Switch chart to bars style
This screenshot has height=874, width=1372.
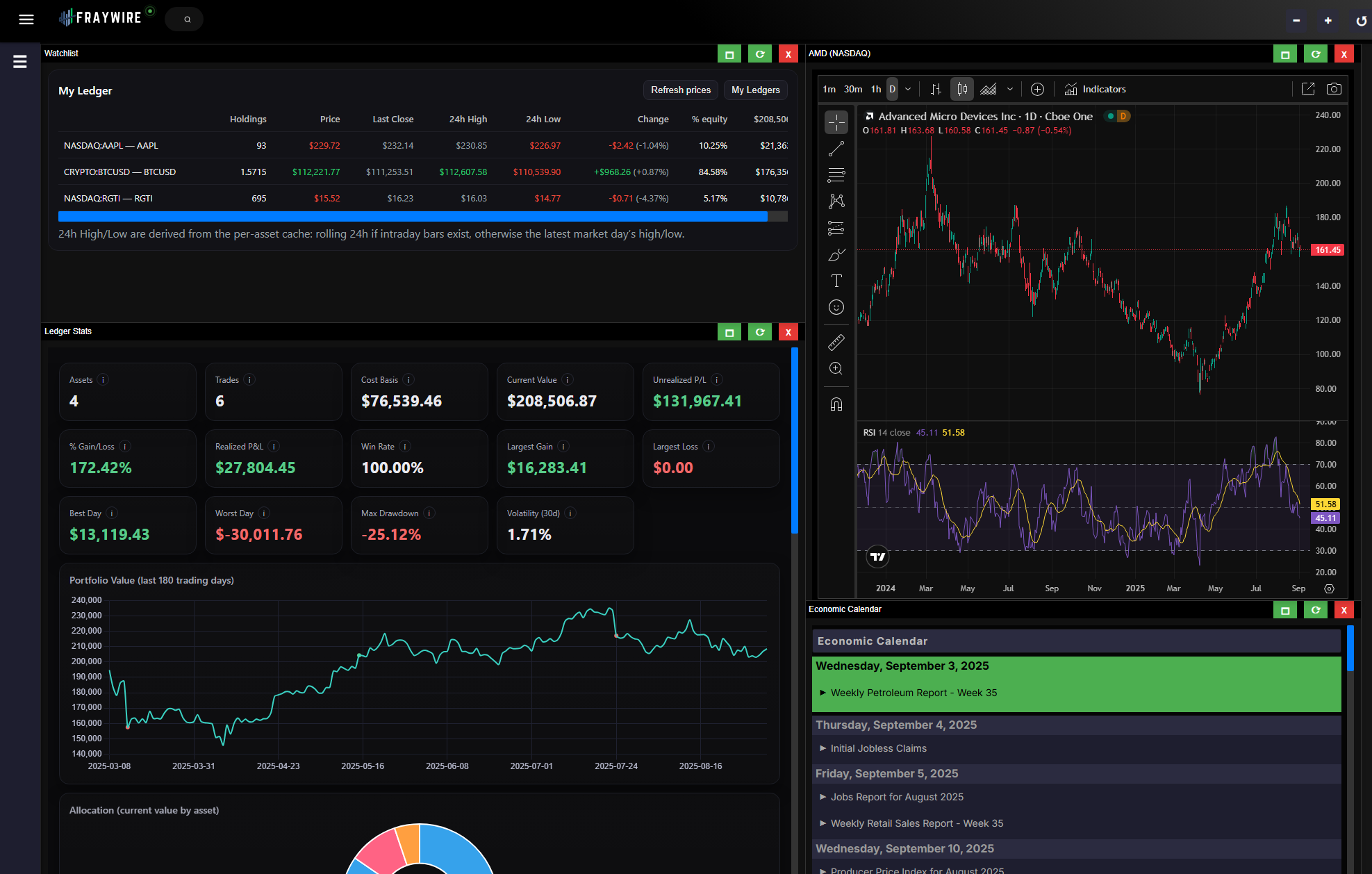(936, 89)
